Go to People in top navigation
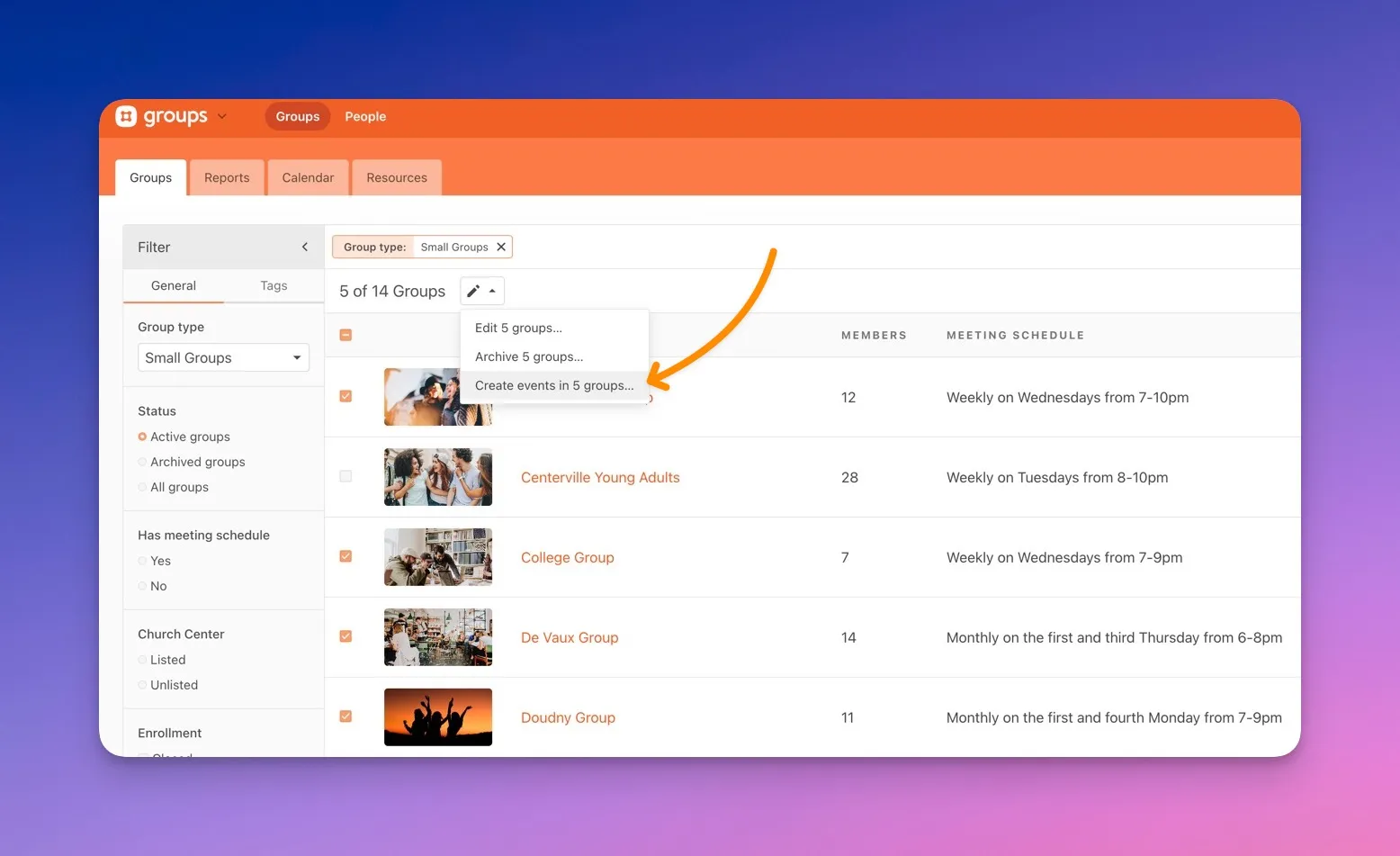The image size is (1400, 856). pyautogui.click(x=365, y=116)
